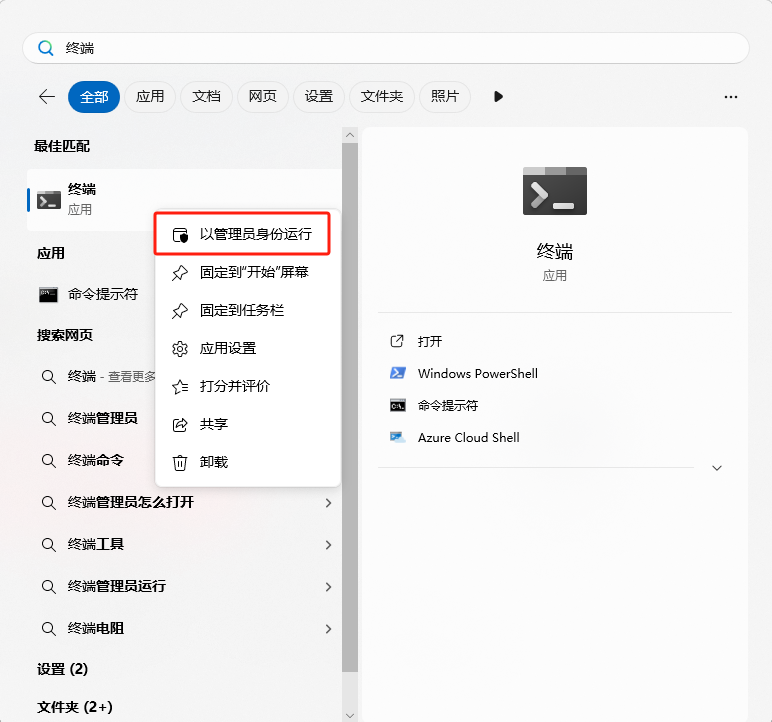Click the results list vertical scrollbar thumb
This screenshot has height=722, width=772.
pyautogui.click(x=350, y=407)
